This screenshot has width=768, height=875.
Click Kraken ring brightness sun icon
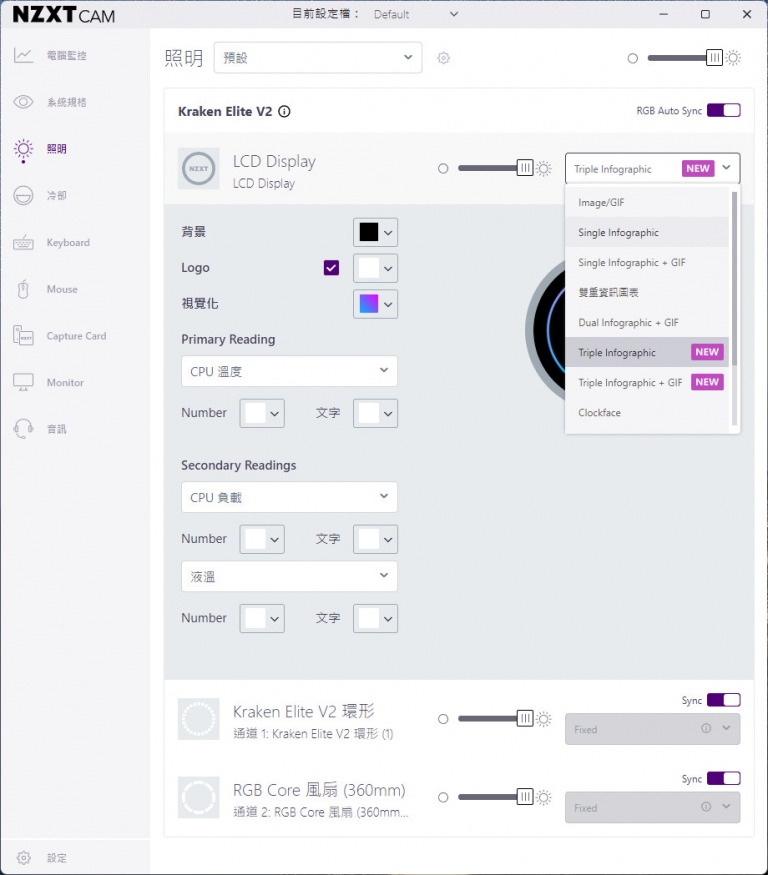pos(544,719)
